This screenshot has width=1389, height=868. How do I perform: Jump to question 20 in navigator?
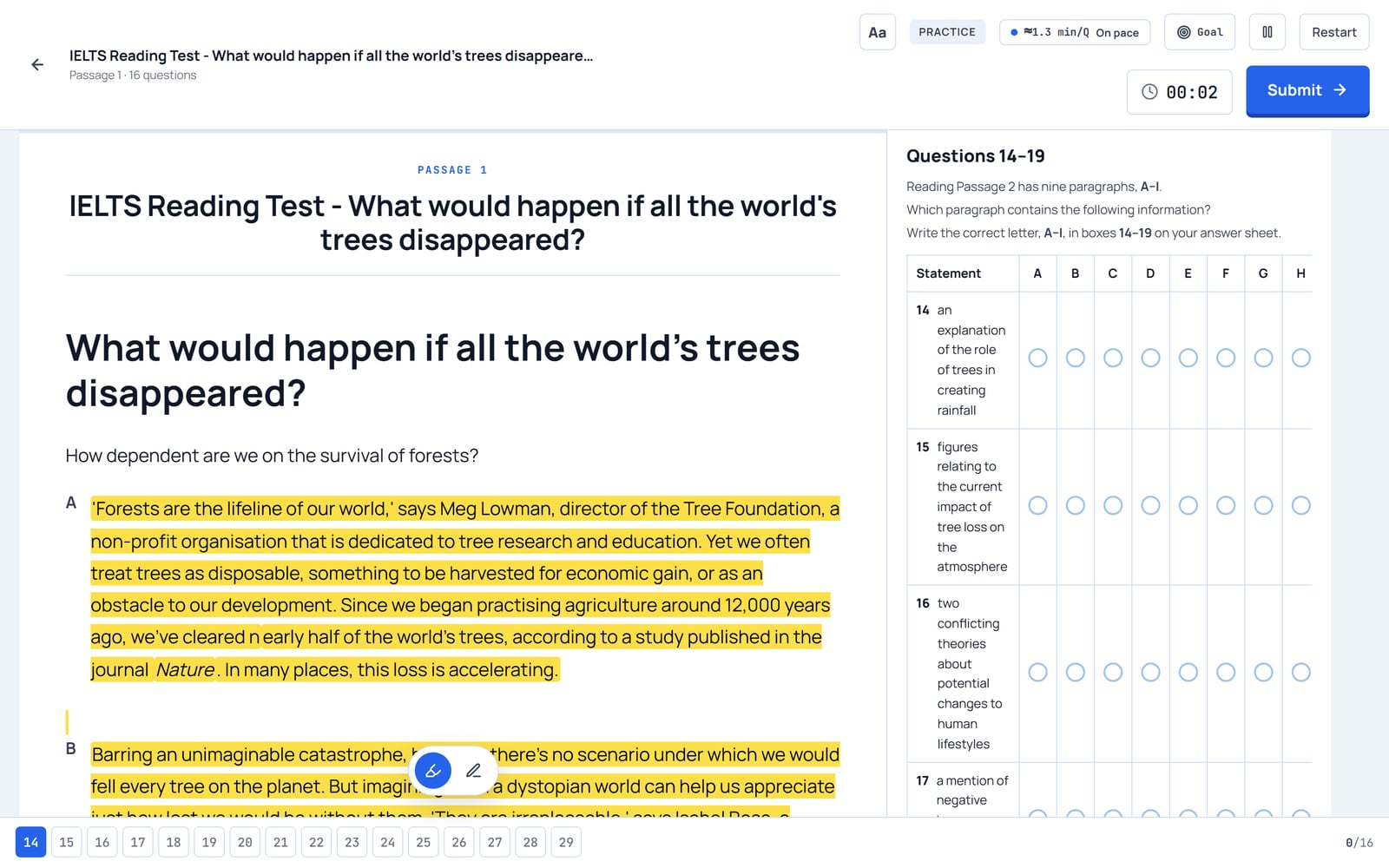click(x=245, y=842)
